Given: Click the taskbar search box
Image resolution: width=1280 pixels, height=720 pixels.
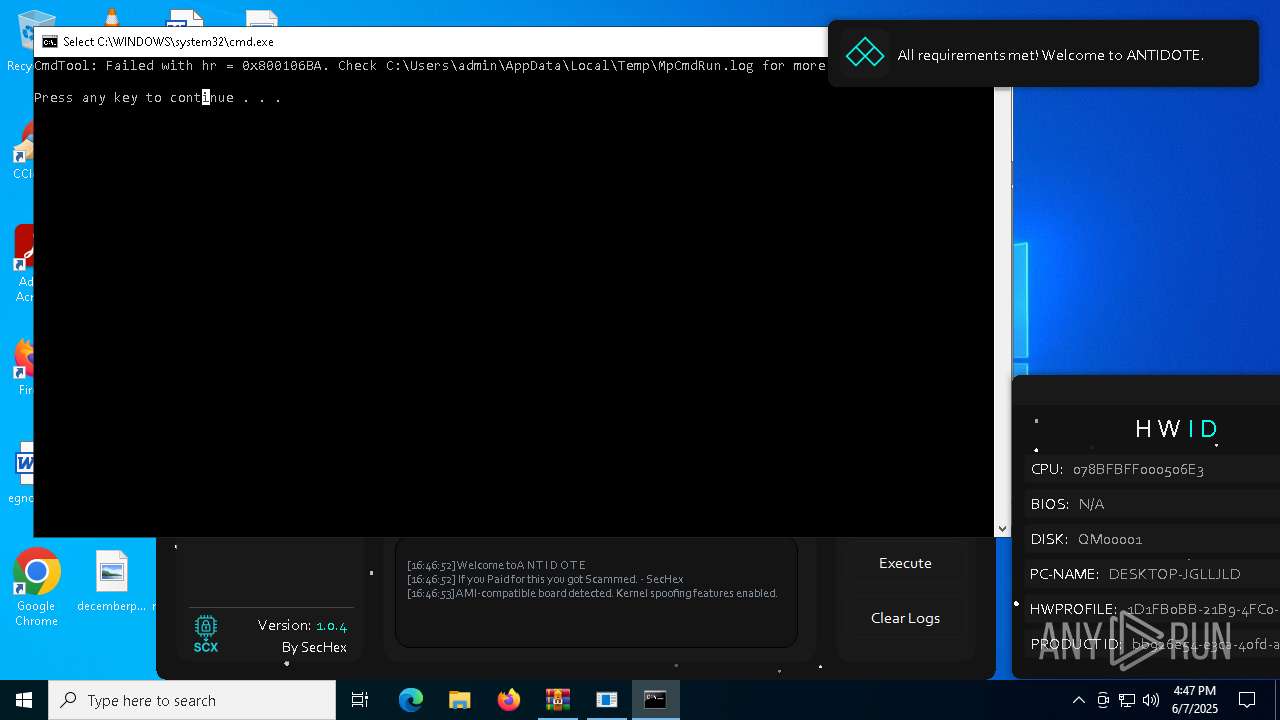Looking at the screenshot, I should click(192, 700).
